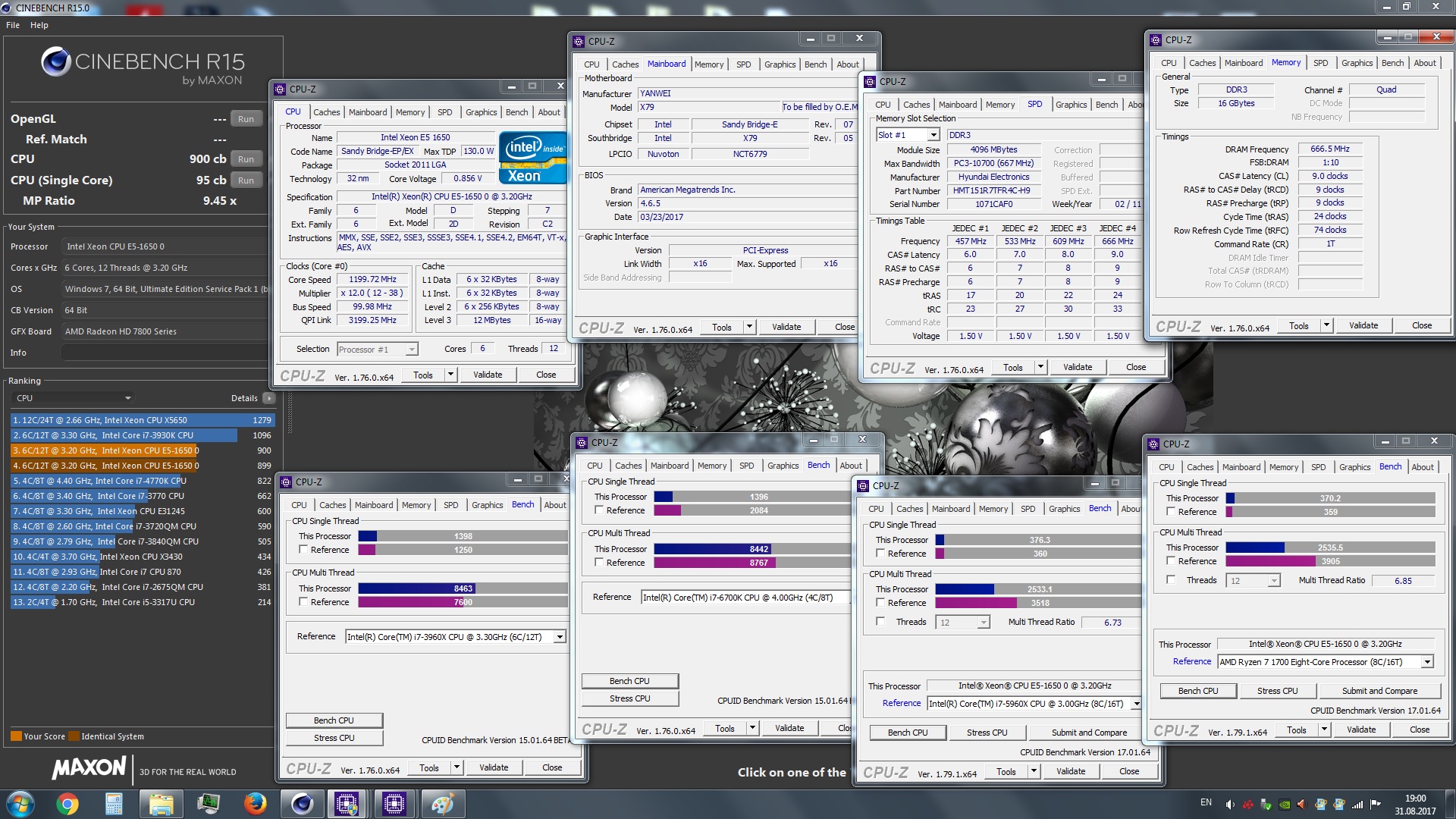The height and width of the screenshot is (819, 1456).
Task: Check the Threads checkbox in Ryzen bench window
Action: point(1171,580)
